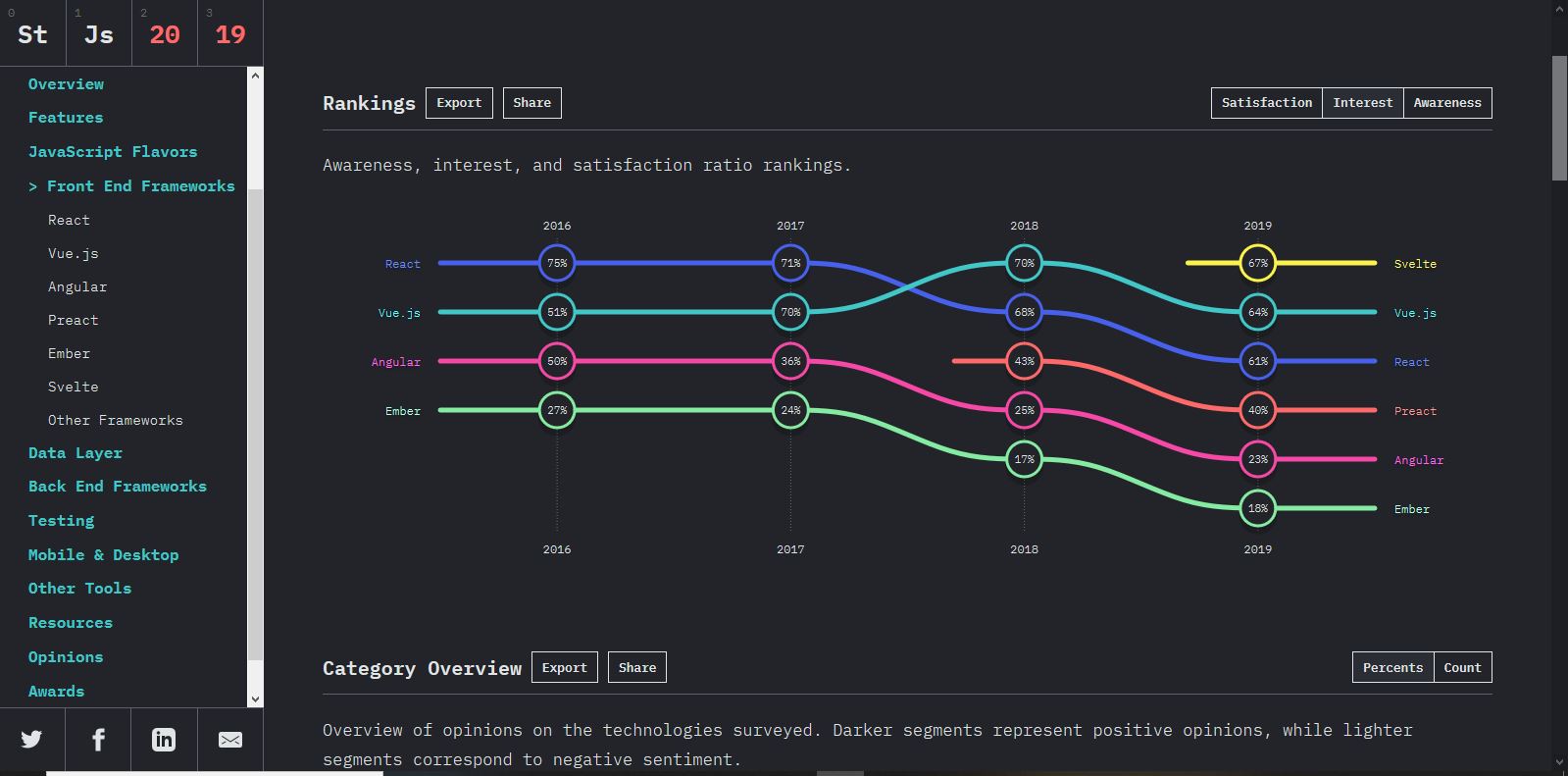The width and height of the screenshot is (1568, 776).
Task: Click React 75% node in 2016
Action: coord(557,263)
